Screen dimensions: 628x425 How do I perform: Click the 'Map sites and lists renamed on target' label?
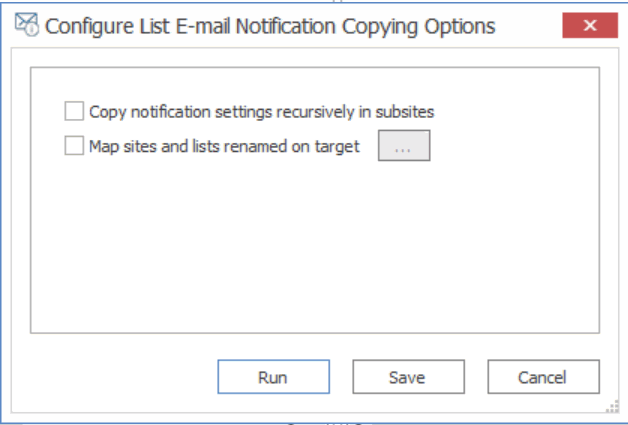224,147
